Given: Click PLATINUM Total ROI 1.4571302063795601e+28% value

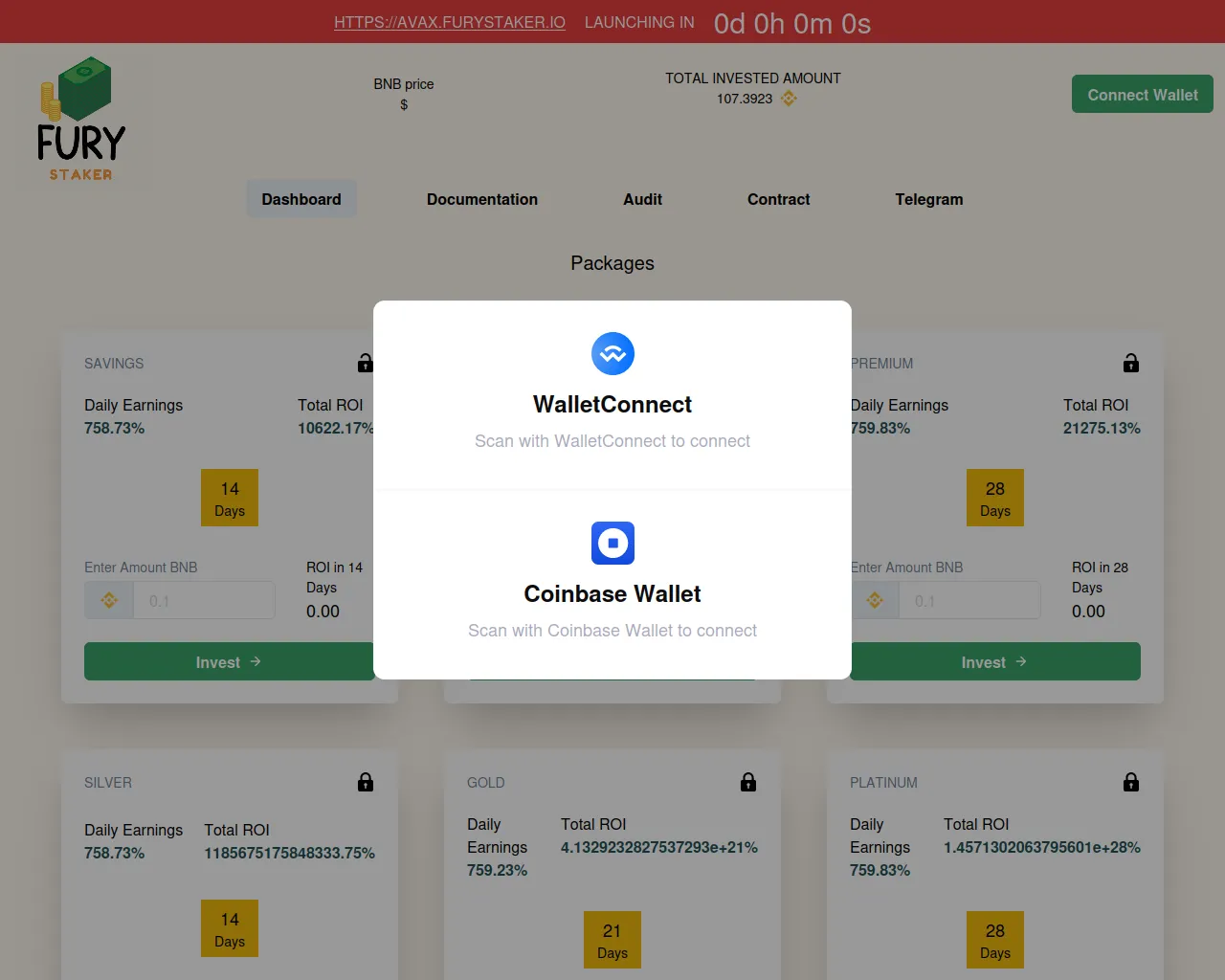Looking at the screenshot, I should (1042, 847).
